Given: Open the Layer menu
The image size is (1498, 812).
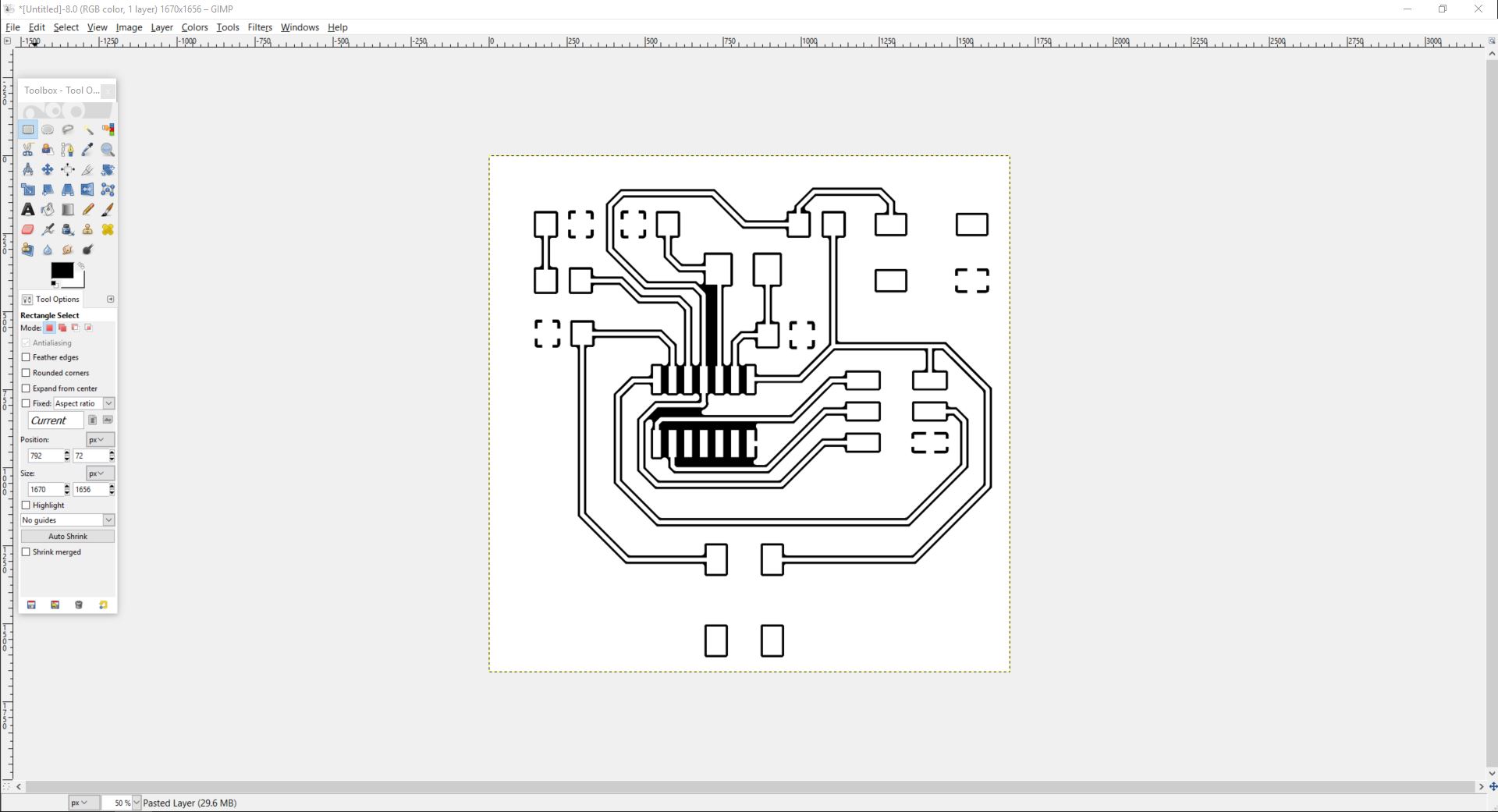Looking at the screenshot, I should click(x=162, y=27).
